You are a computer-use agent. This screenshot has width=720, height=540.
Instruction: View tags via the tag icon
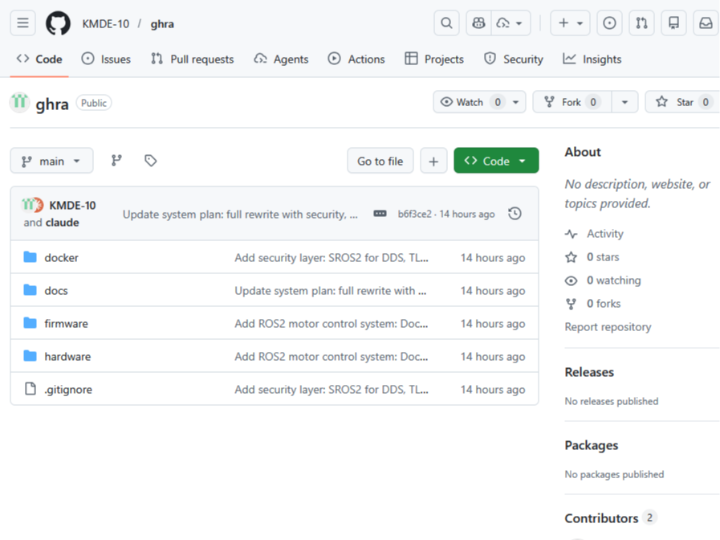tap(150, 161)
